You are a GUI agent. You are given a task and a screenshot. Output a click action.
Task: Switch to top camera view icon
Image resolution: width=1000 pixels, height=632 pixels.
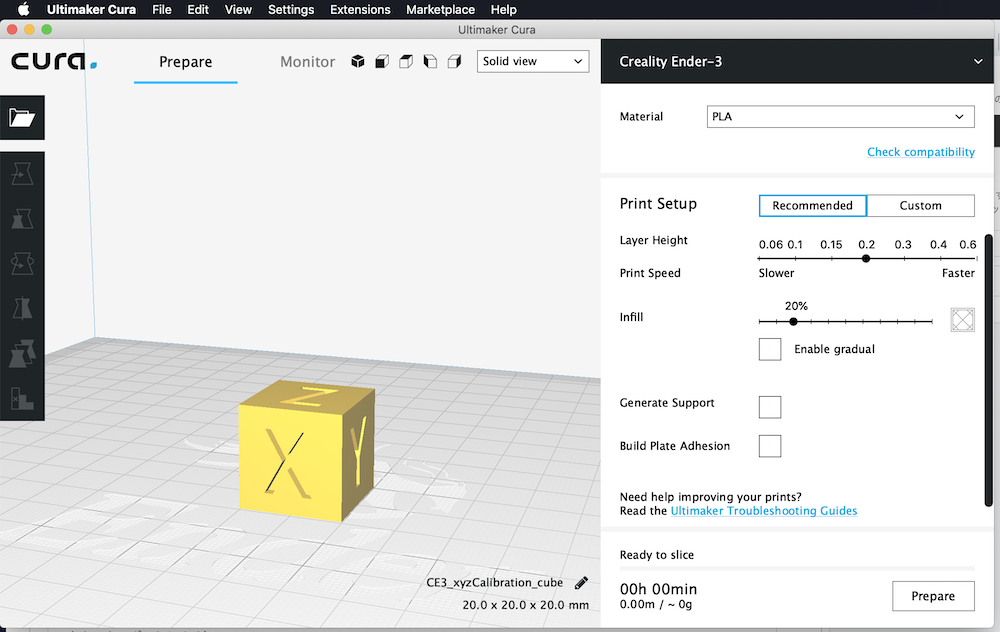click(406, 61)
